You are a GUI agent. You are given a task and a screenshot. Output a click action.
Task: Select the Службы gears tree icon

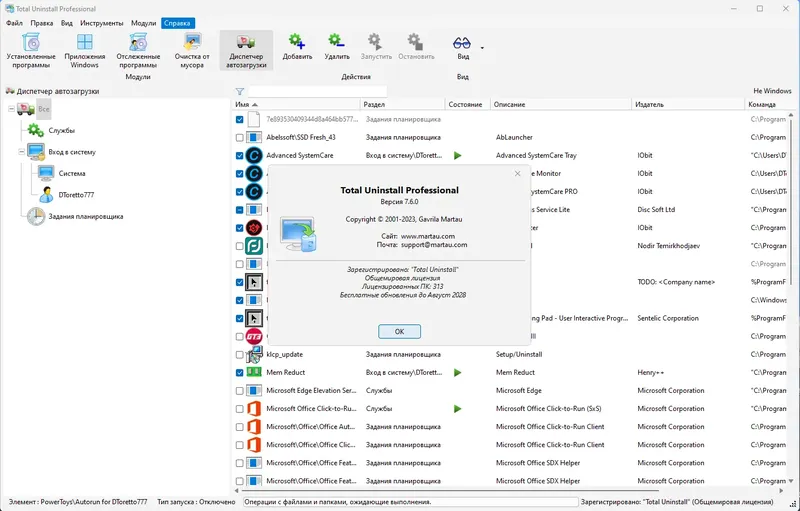pos(36,130)
